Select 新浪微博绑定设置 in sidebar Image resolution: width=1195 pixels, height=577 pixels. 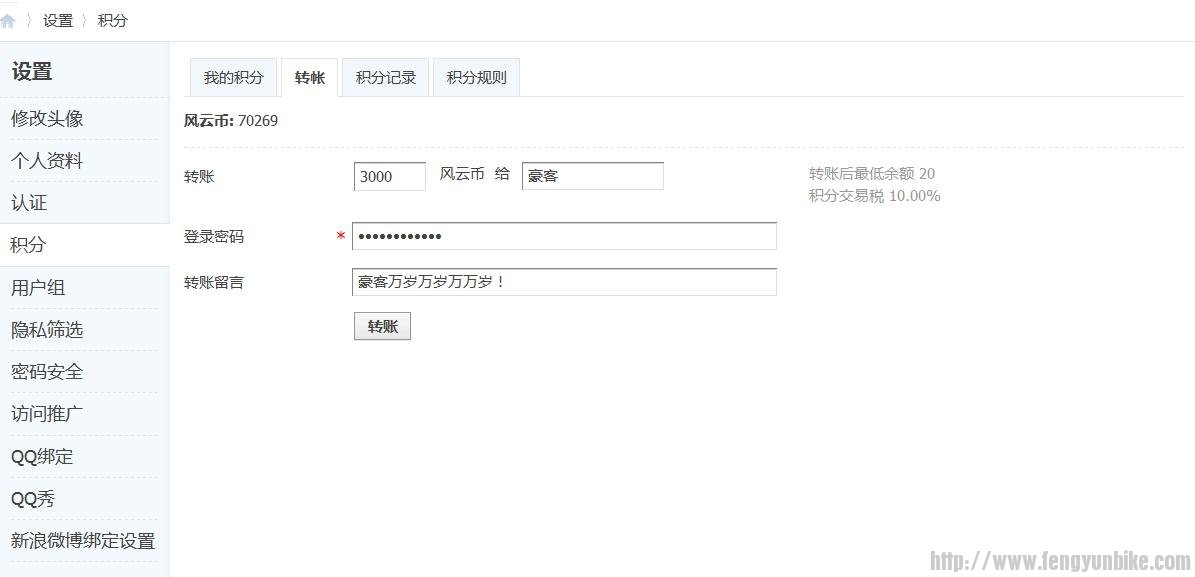[83, 541]
